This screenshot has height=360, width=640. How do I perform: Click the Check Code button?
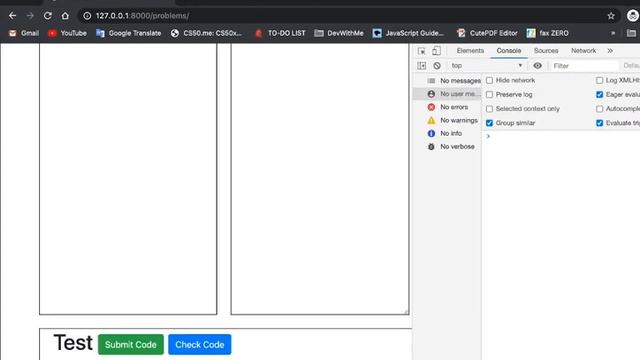(x=200, y=344)
